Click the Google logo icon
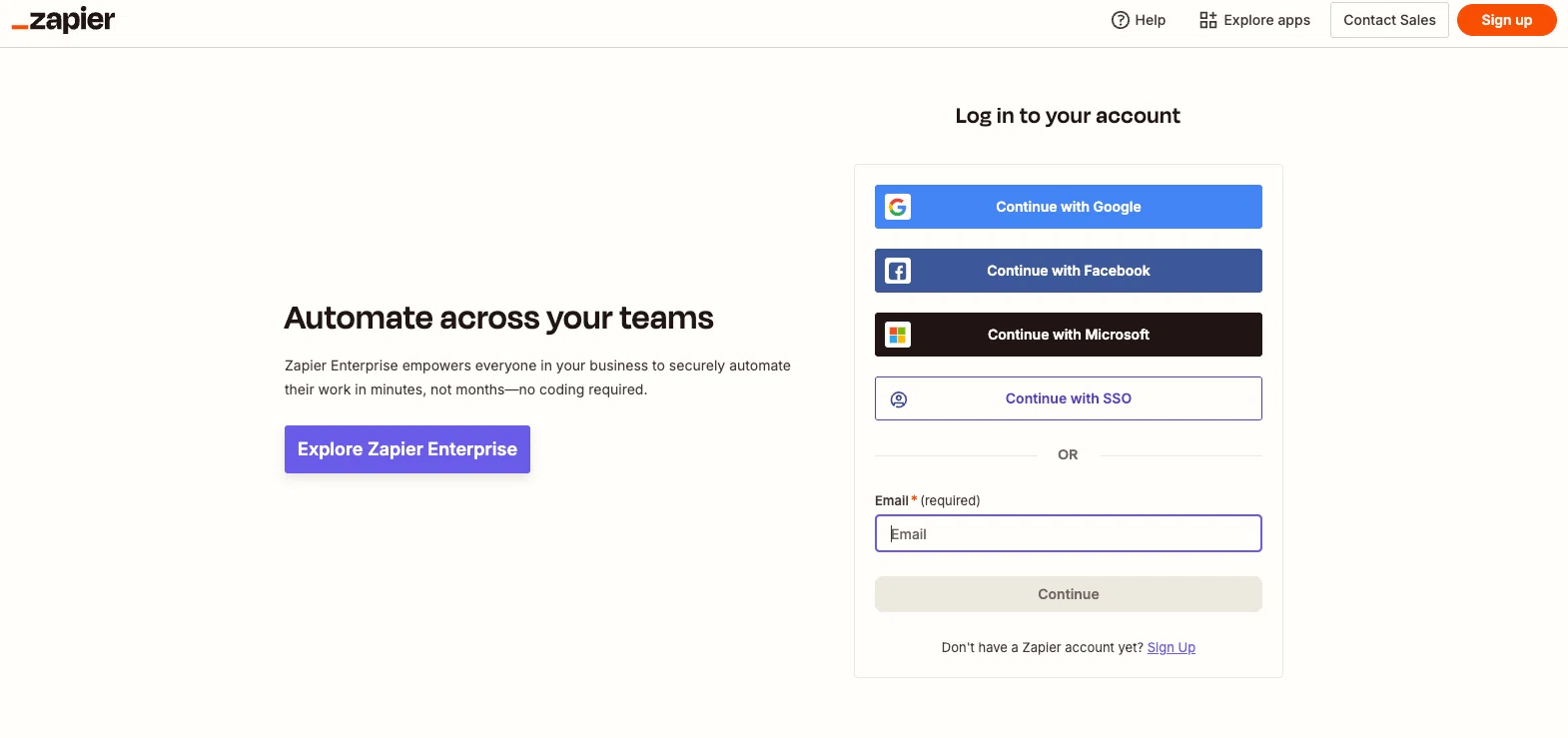This screenshot has width=1568, height=738. click(x=898, y=207)
